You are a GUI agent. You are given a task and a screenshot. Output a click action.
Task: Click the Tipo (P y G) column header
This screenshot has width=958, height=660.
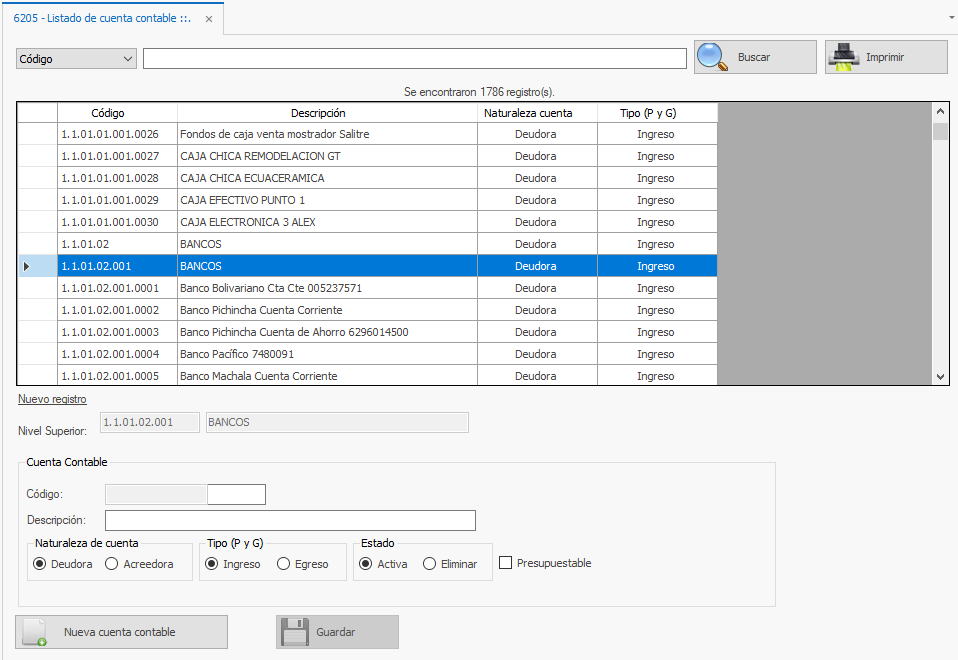pos(657,113)
